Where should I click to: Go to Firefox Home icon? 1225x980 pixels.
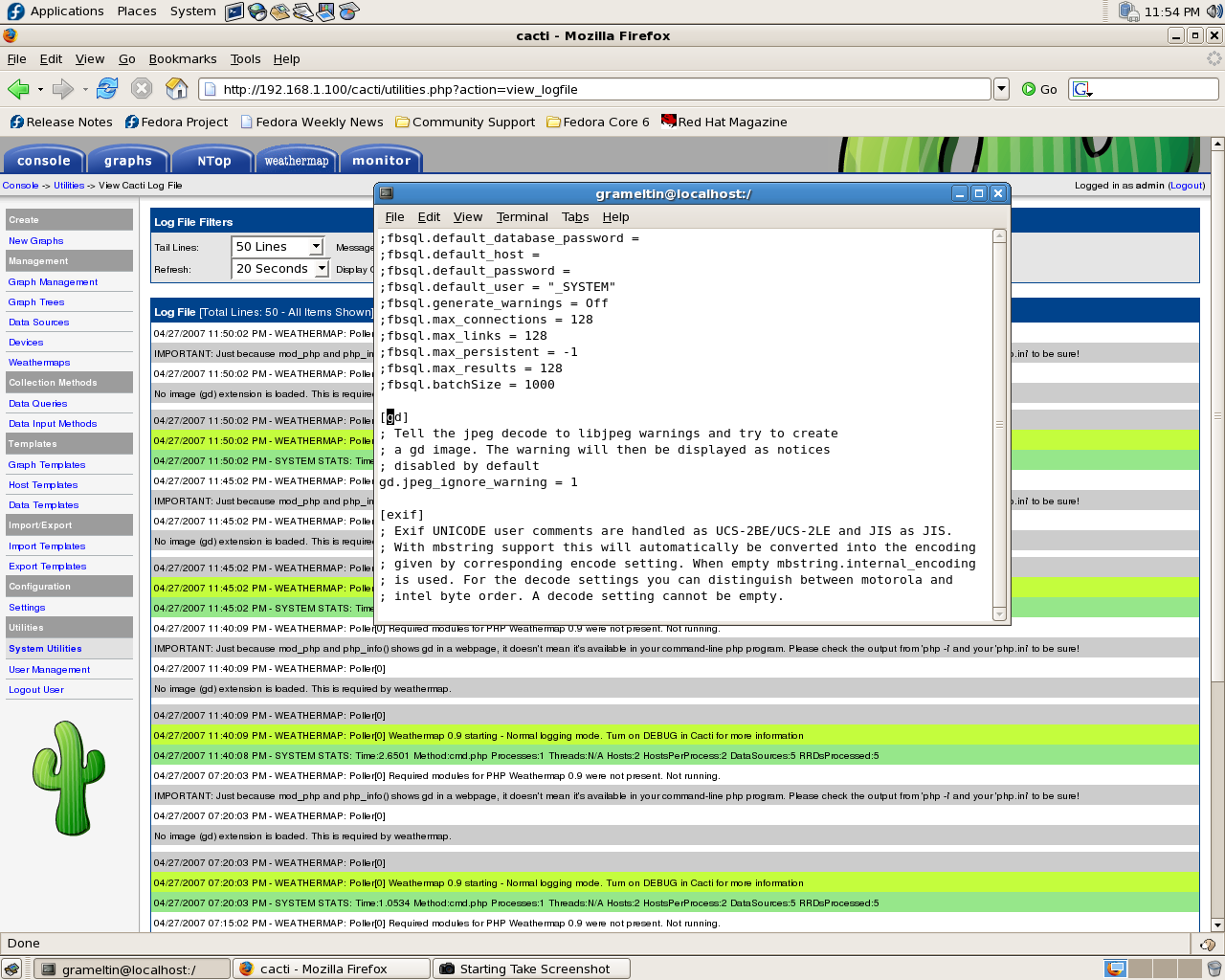177,89
